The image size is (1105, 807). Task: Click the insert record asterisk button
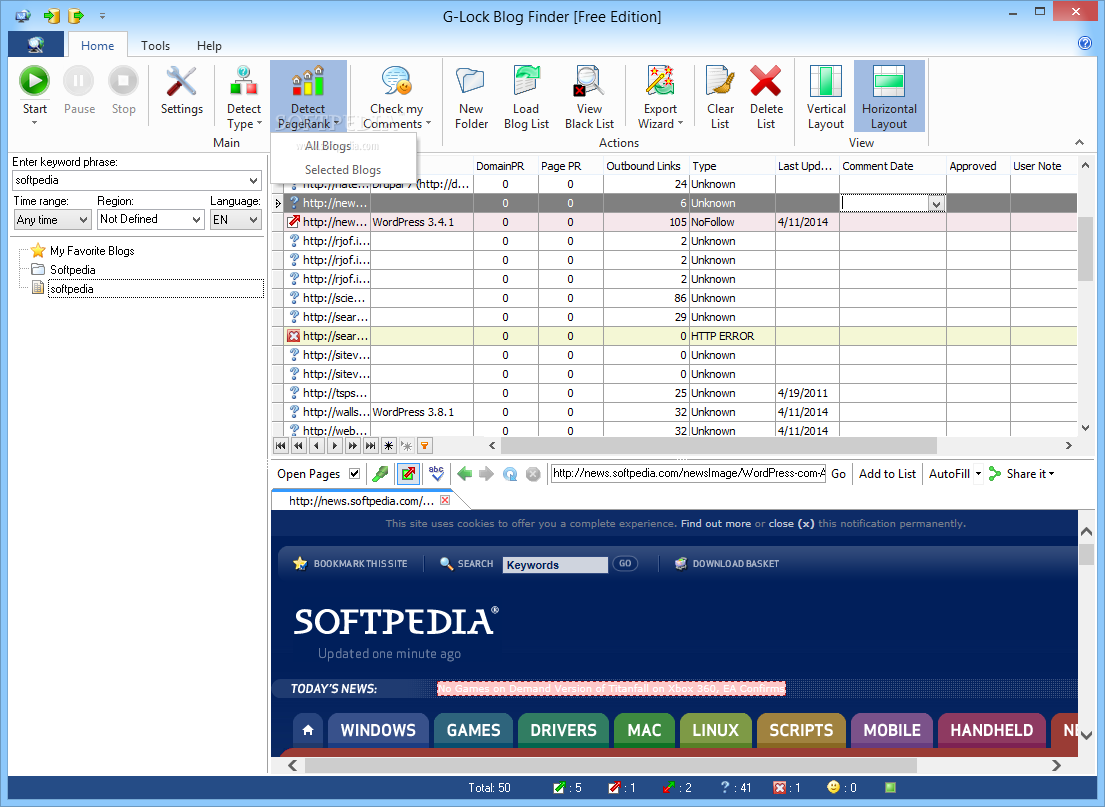pos(389,445)
